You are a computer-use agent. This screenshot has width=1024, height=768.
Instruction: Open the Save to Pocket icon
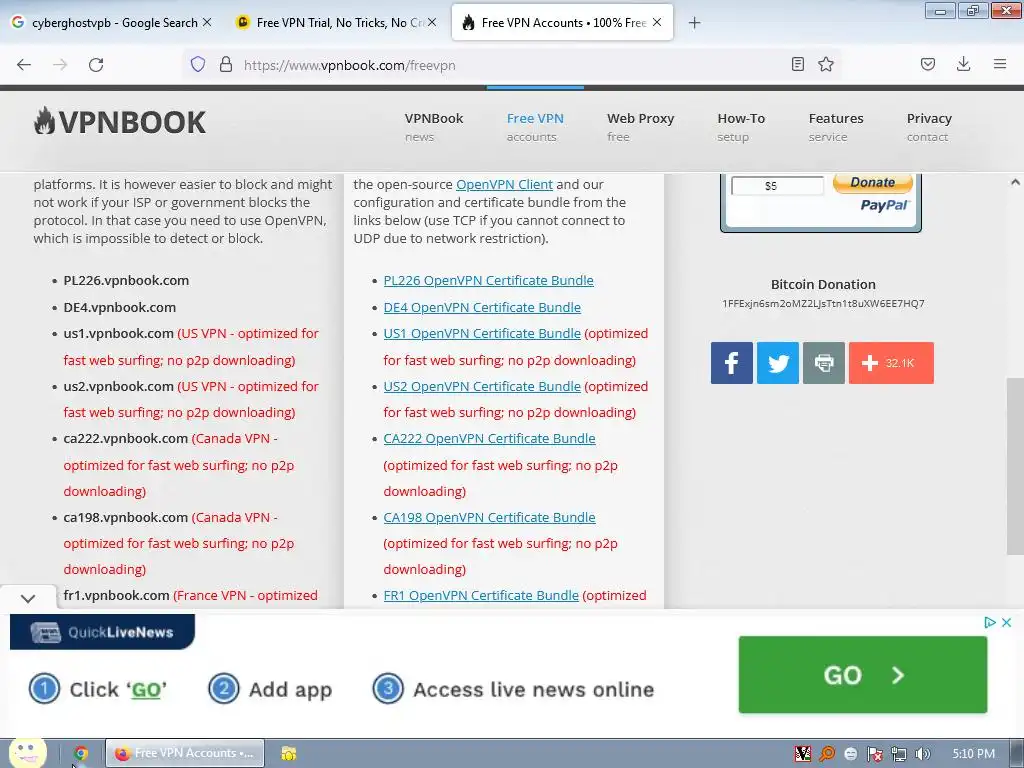click(927, 64)
